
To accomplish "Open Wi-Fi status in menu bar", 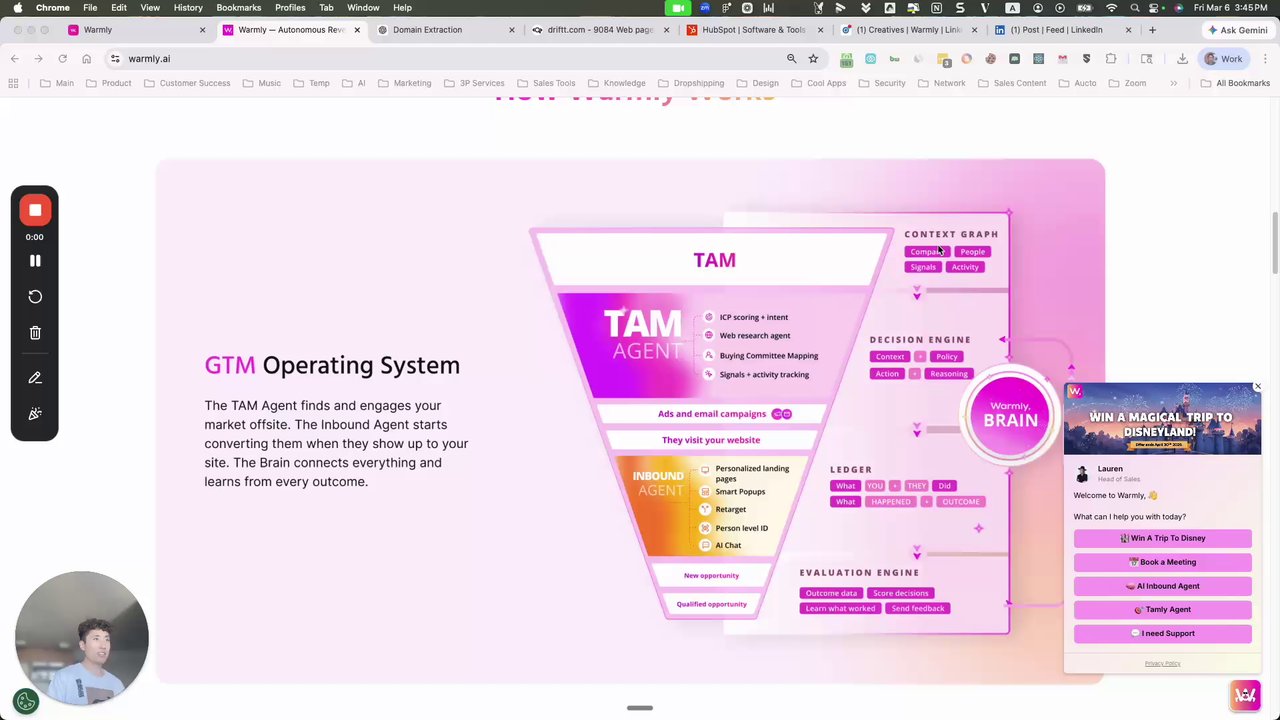I will tap(1111, 8).
